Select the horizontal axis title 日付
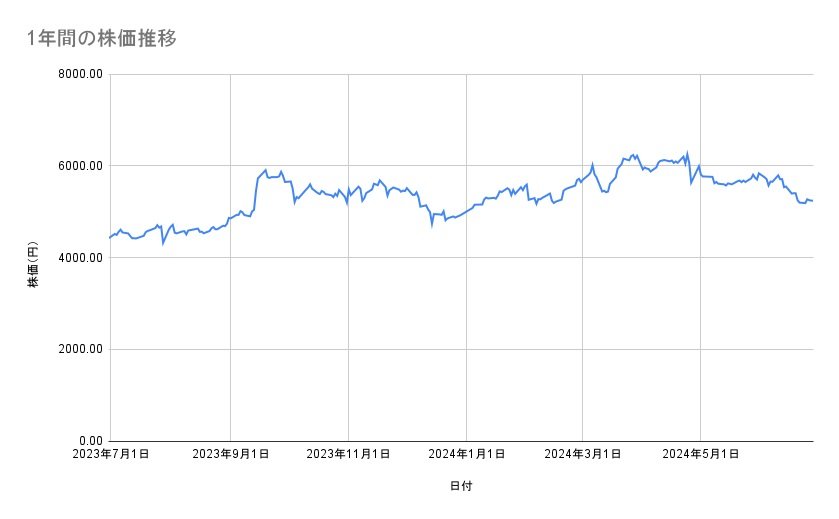The height and width of the screenshot is (519, 839). (x=461, y=486)
